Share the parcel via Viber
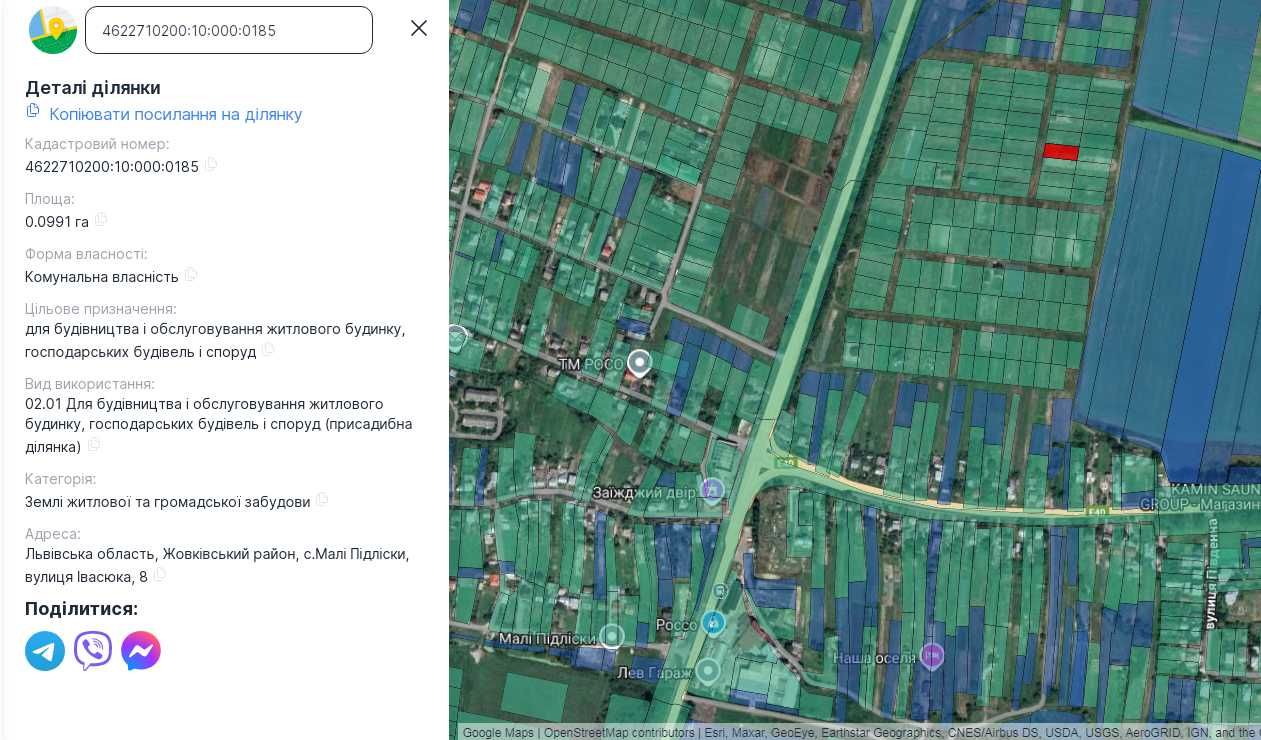Screen dimensions: 1261x740 coord(93,651)
